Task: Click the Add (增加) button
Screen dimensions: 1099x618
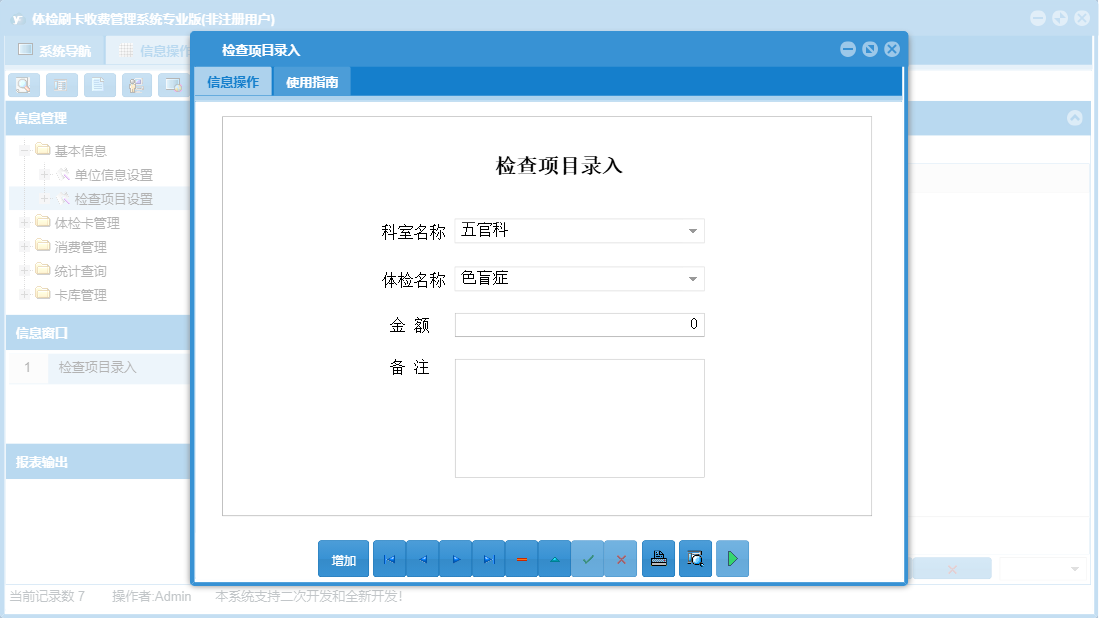Action: click(343, 558)
